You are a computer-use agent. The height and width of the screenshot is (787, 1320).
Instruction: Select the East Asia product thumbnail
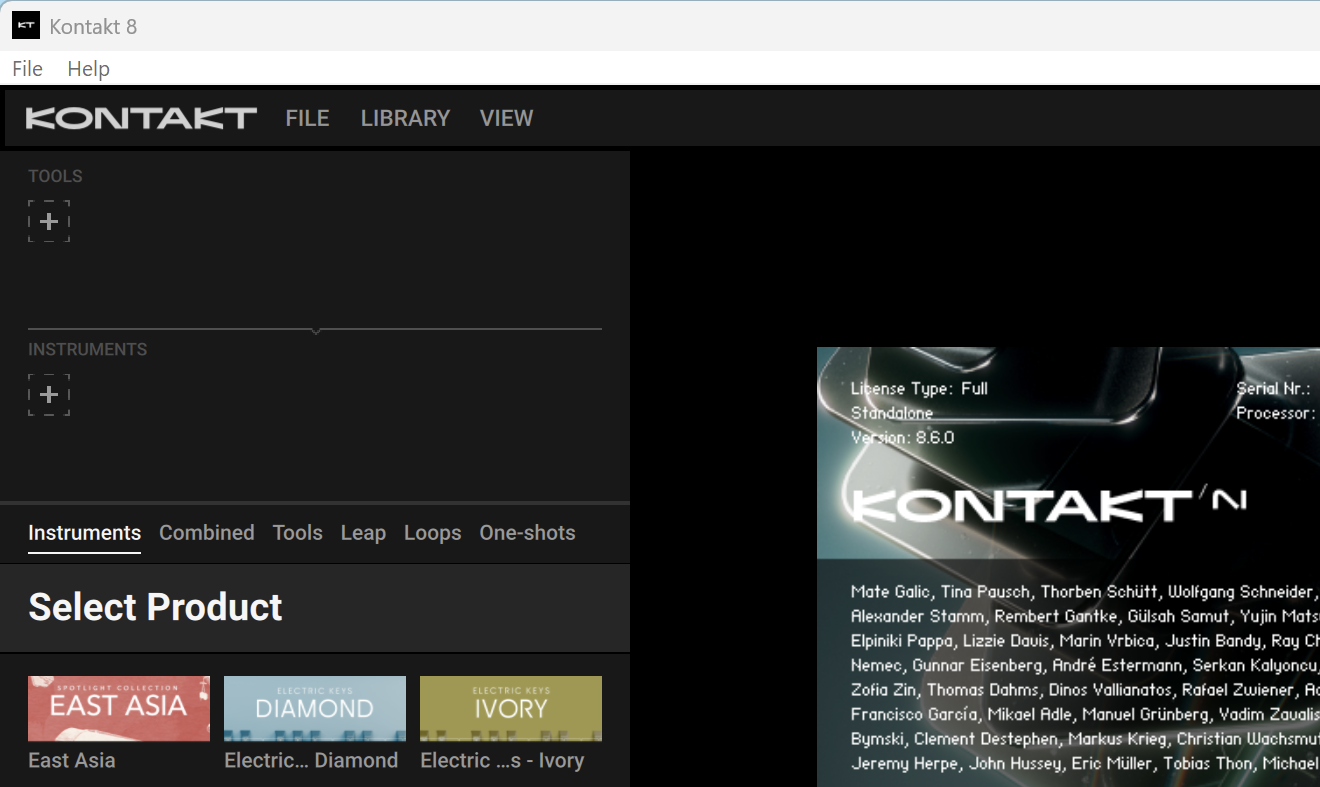119,708
